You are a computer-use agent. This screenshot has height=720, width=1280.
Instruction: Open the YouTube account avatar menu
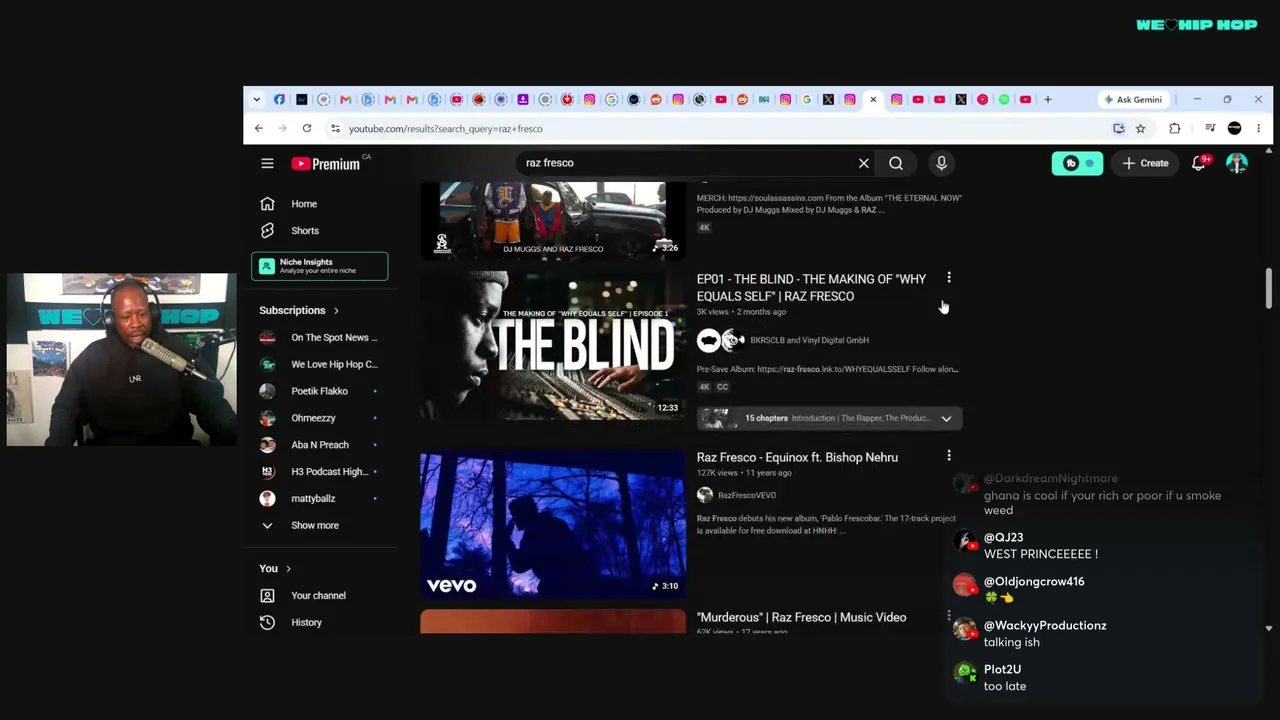[x=1237, y=163]
